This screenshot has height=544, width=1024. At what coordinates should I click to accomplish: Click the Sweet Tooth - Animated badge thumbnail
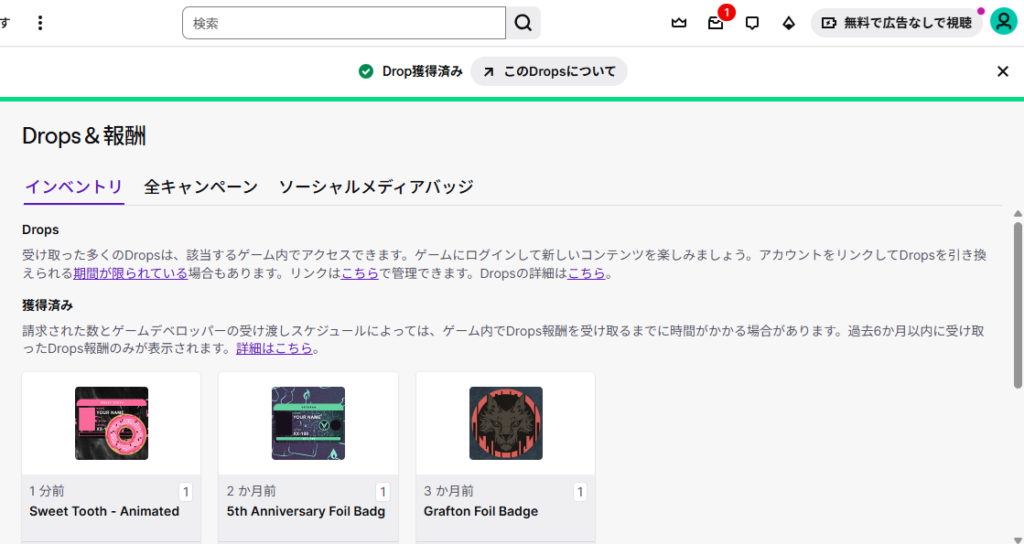(x=111, y=423)
